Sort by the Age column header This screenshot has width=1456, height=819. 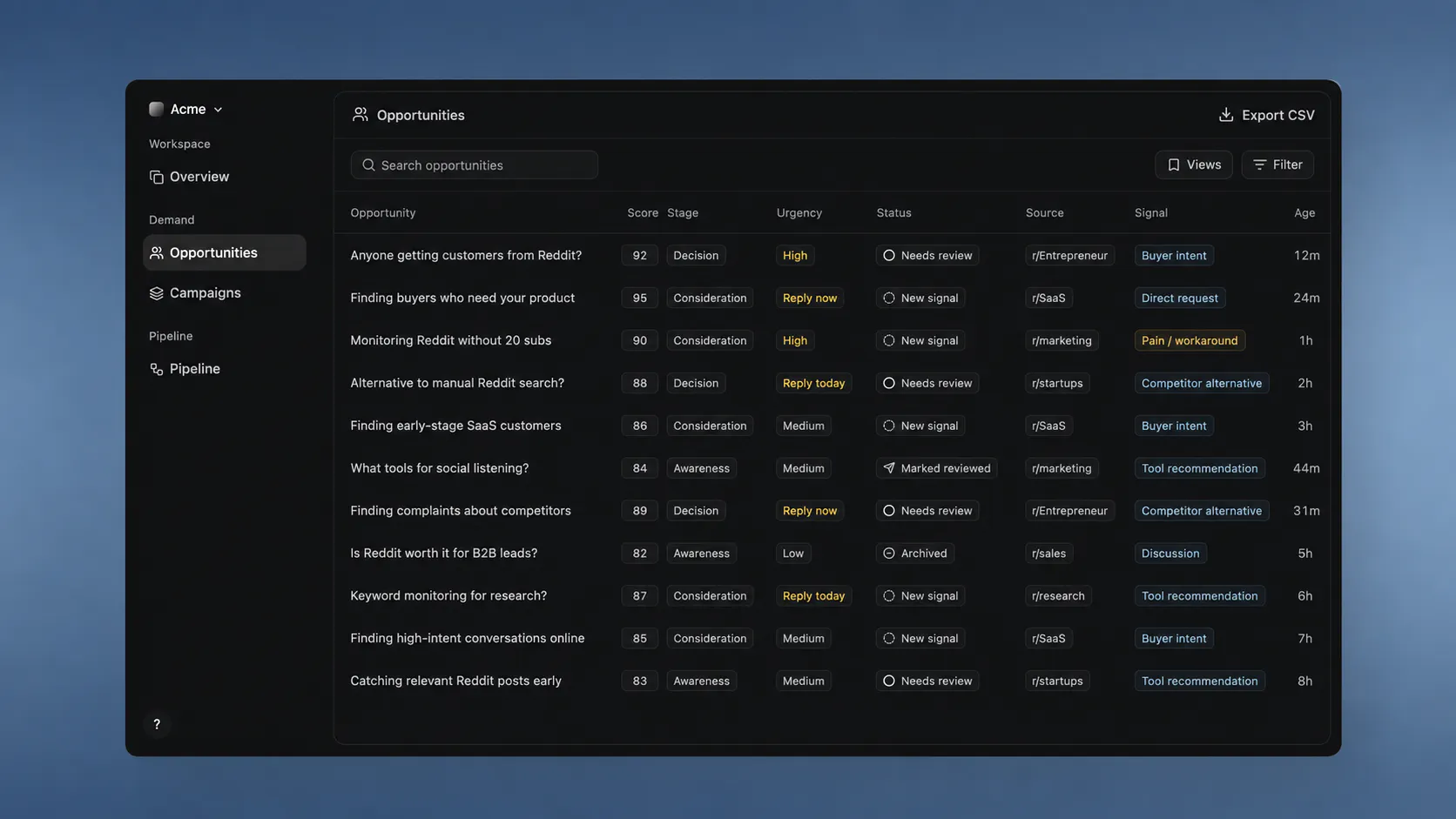pos(1304,213)
